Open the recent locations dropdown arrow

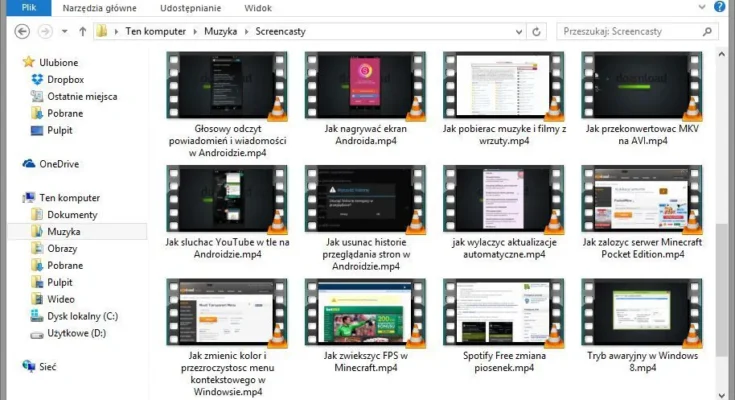click(65, 31)
